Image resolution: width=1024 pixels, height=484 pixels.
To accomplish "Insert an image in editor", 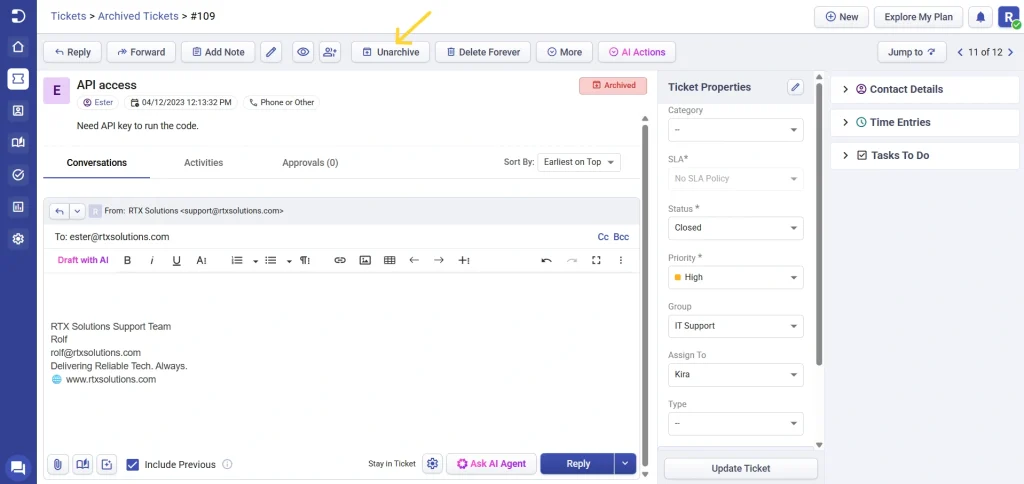I will (x=365, y=260).
